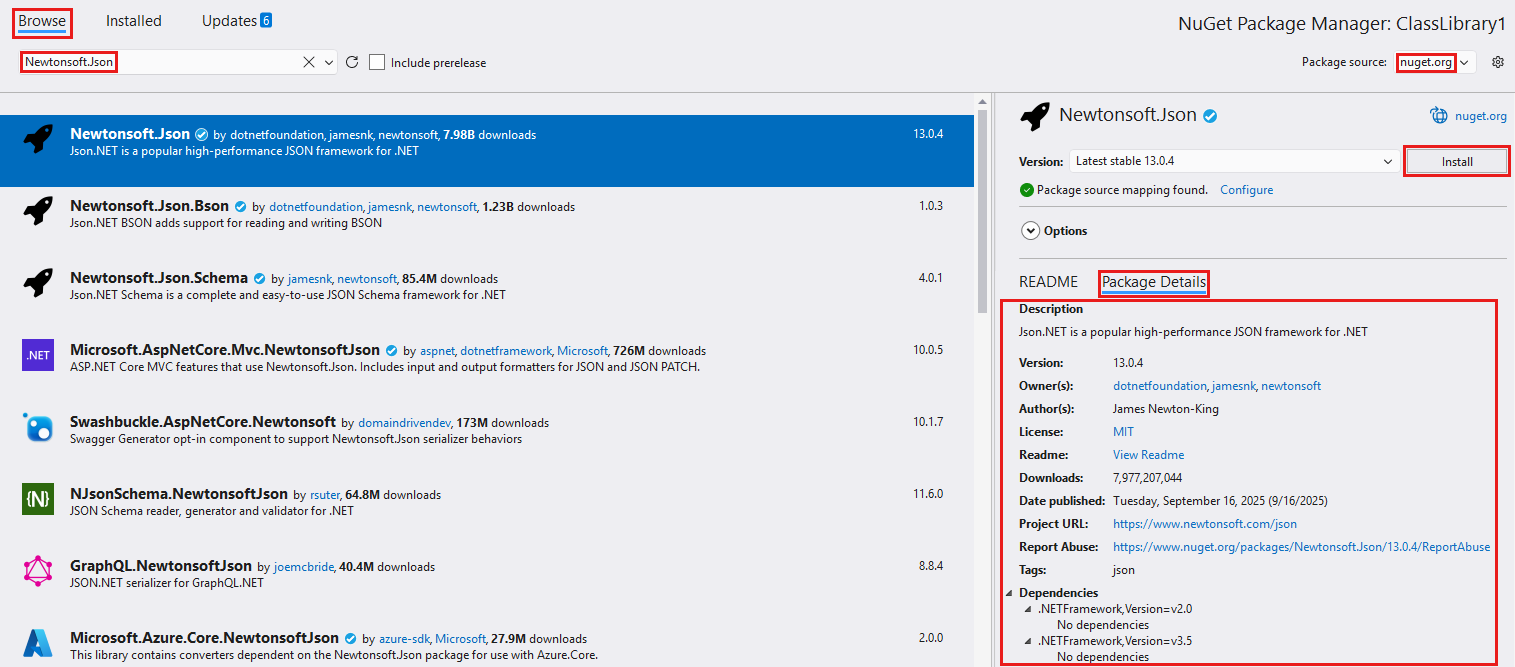Open the Version dropdown showing Latest stable 13.0.4
The height and width of the screenshot is (667, 1515).
pyautogui.click(x=1234, y=161)
